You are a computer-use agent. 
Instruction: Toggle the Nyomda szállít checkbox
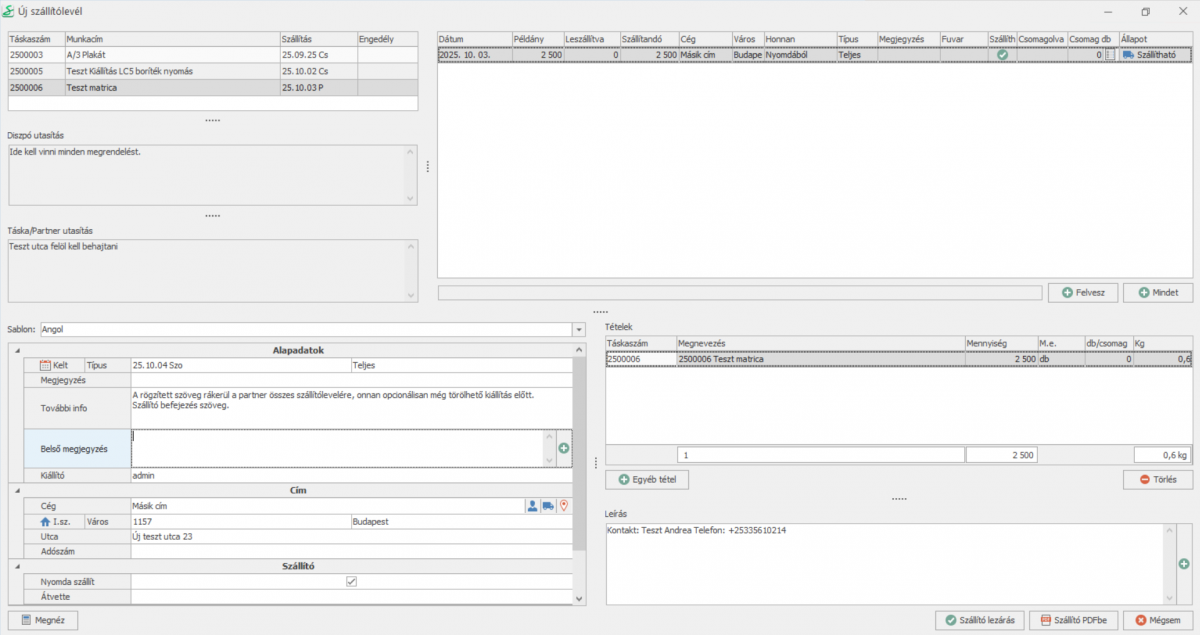[351, 581]
